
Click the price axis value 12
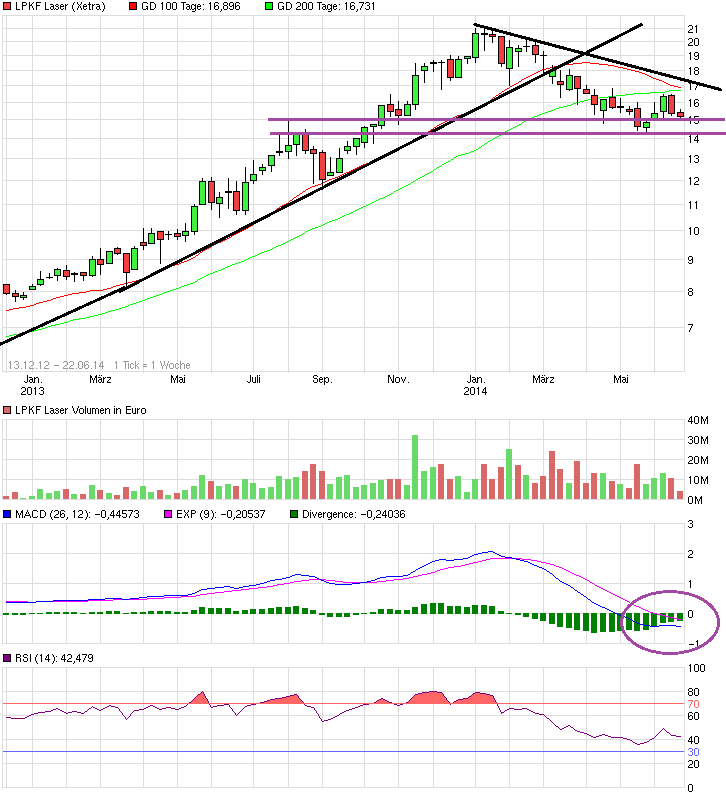pos(693,181)
